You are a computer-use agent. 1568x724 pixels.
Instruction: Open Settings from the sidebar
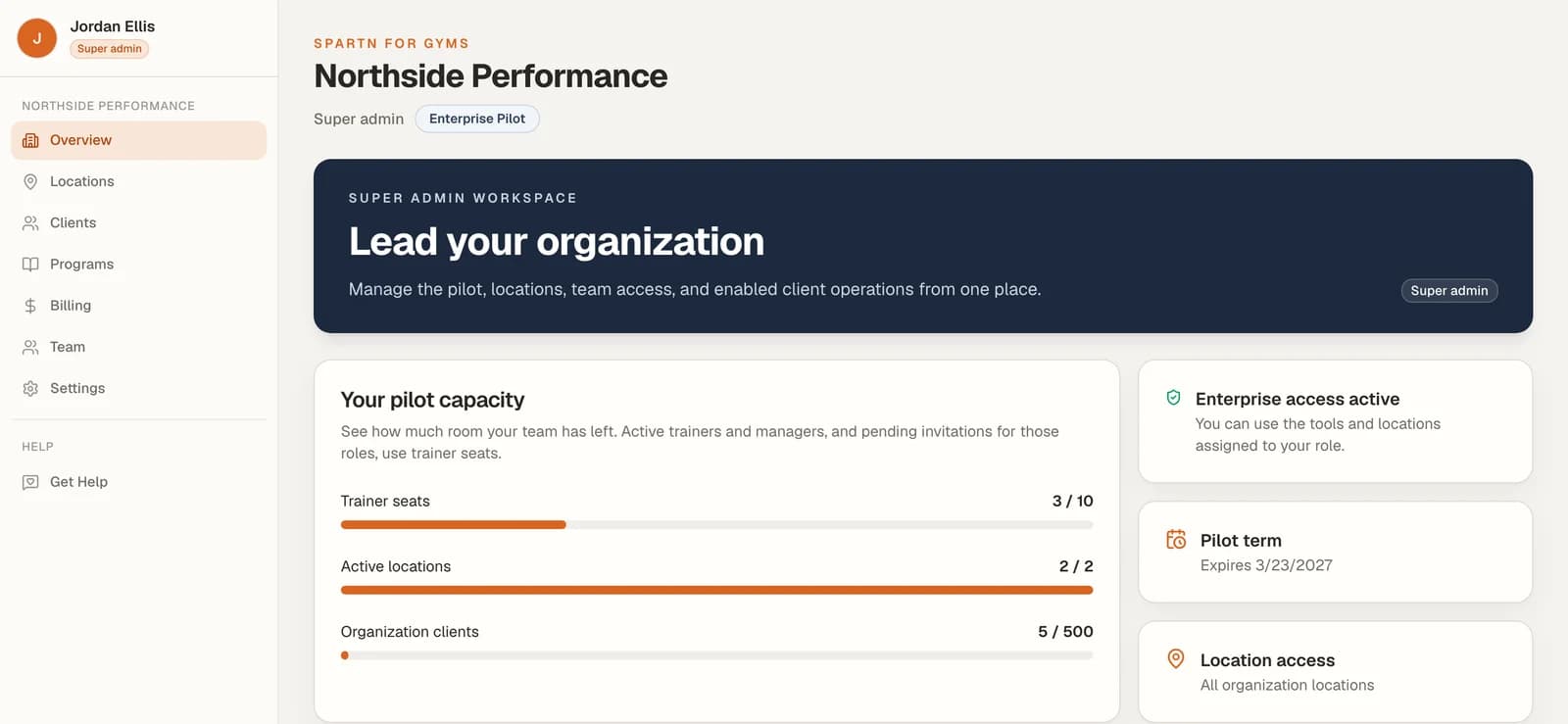(x=138, y=389)
